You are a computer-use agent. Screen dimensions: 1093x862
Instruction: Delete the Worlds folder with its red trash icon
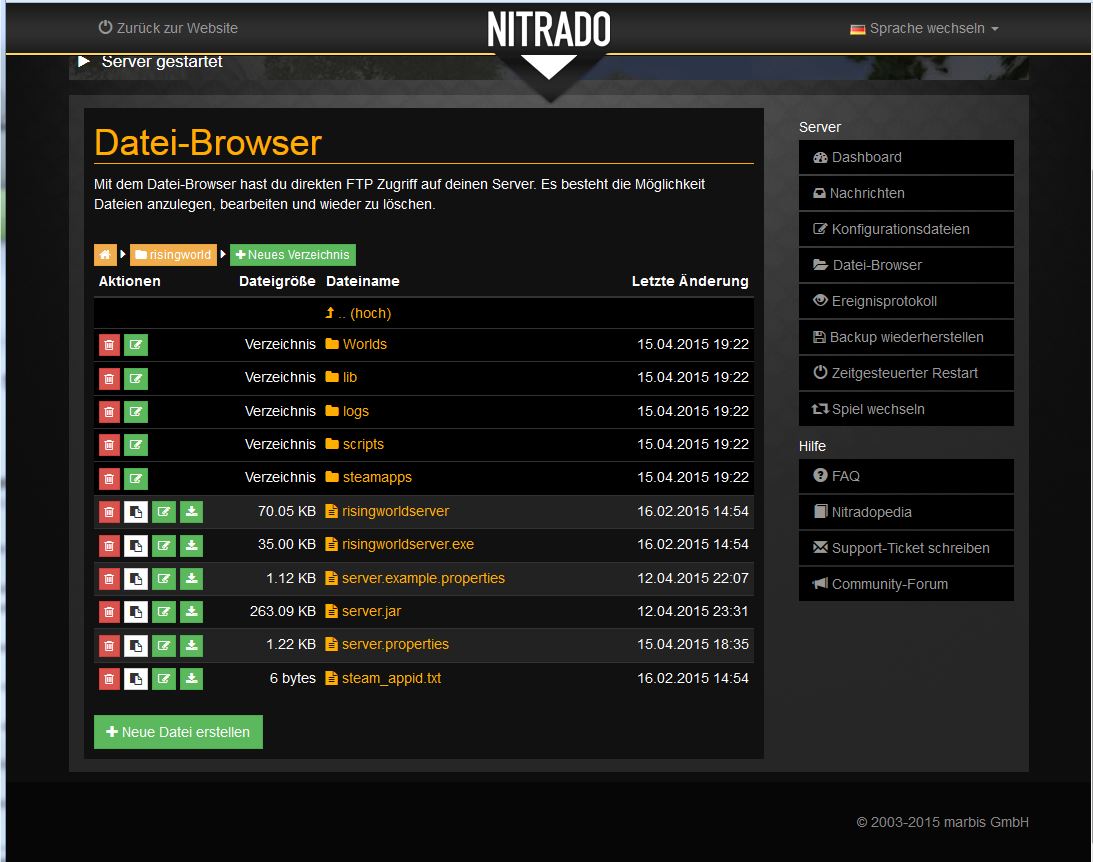tap(109, 345)
